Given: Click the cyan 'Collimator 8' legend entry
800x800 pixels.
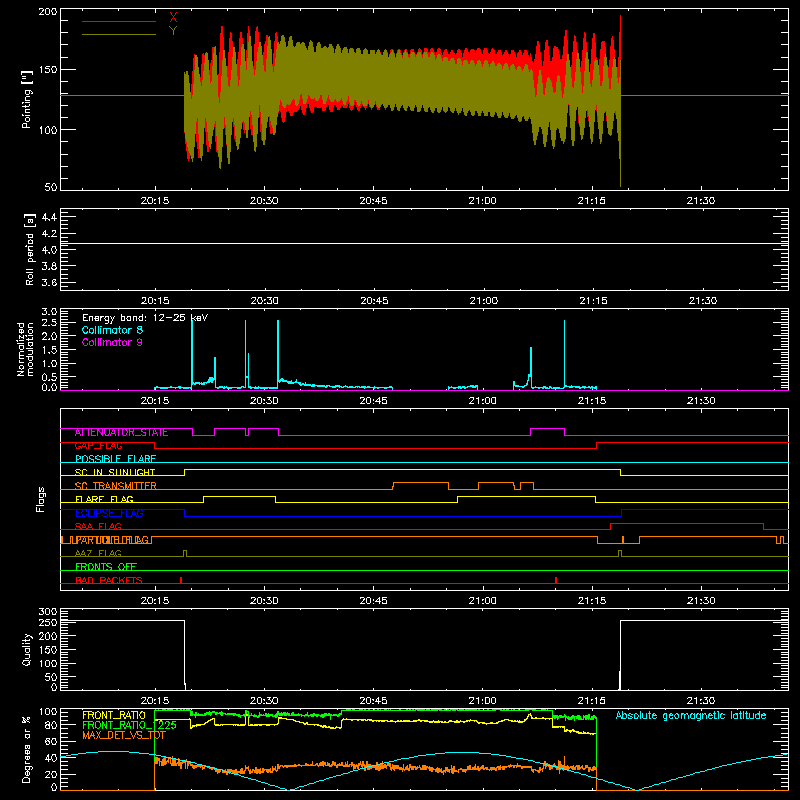Looking at the screenshot, I should click(x=112, y=330).
